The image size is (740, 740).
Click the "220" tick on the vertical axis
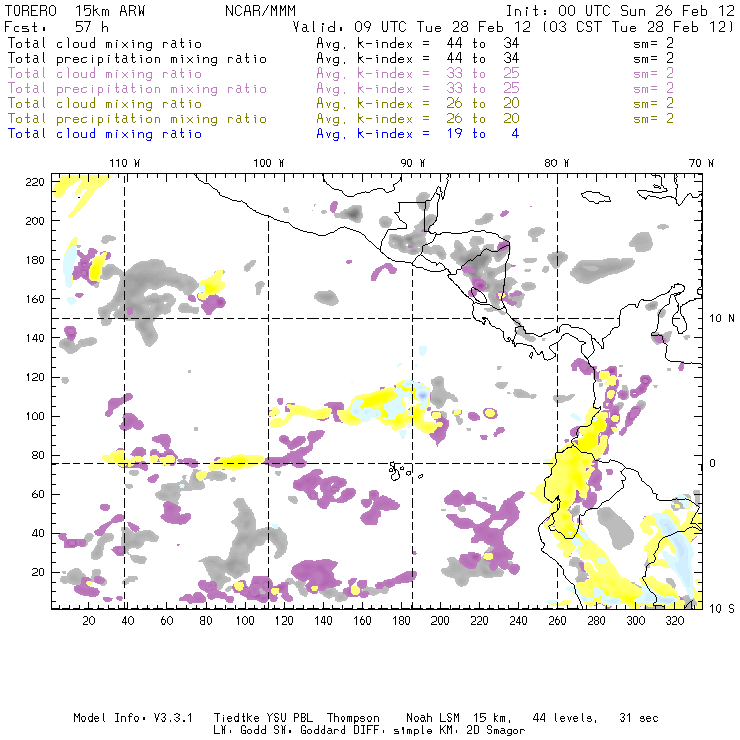[35, 182]
